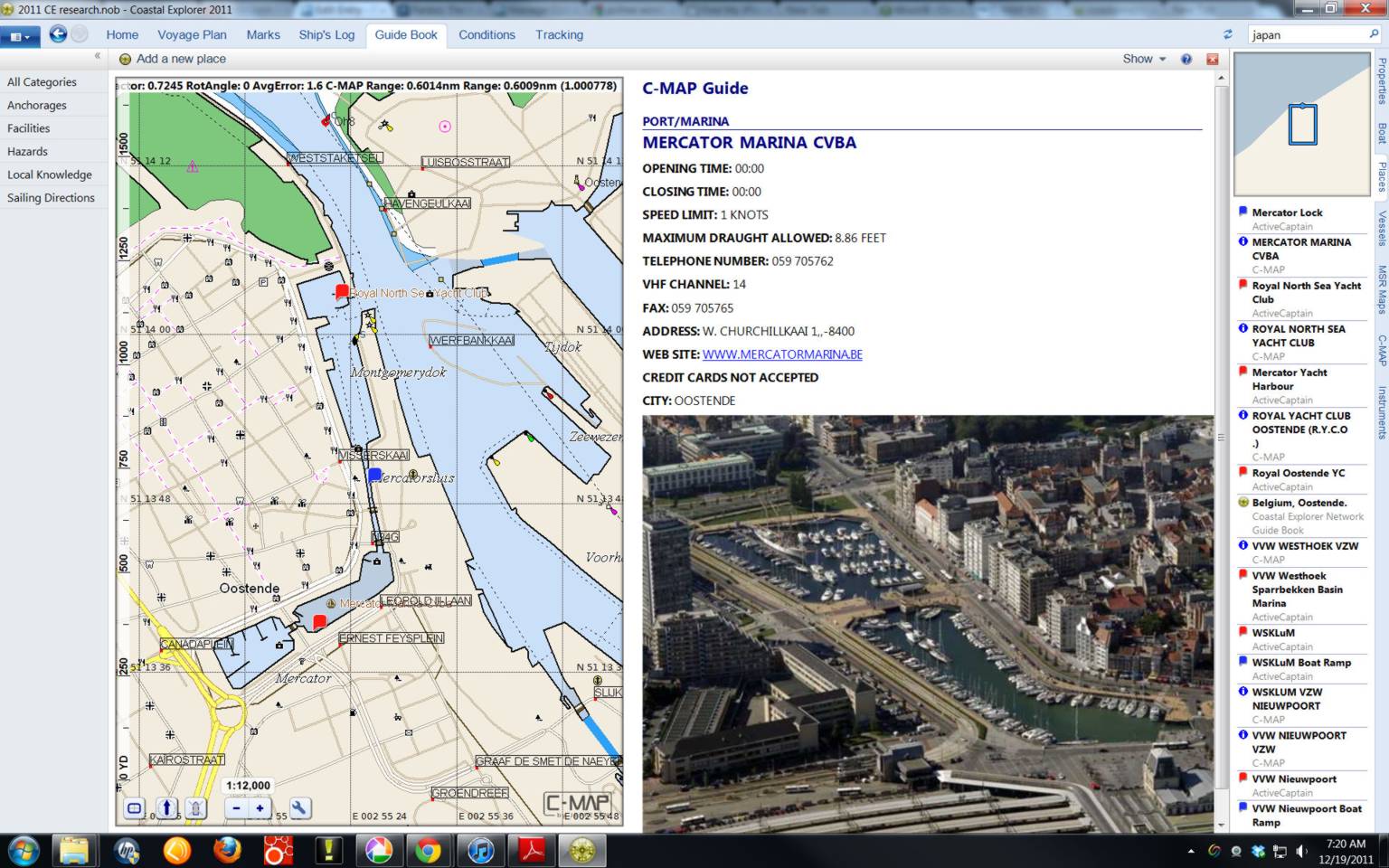Select Royal North Sea Yacht Club ActiveCaptain entry

pos(1302,298)
